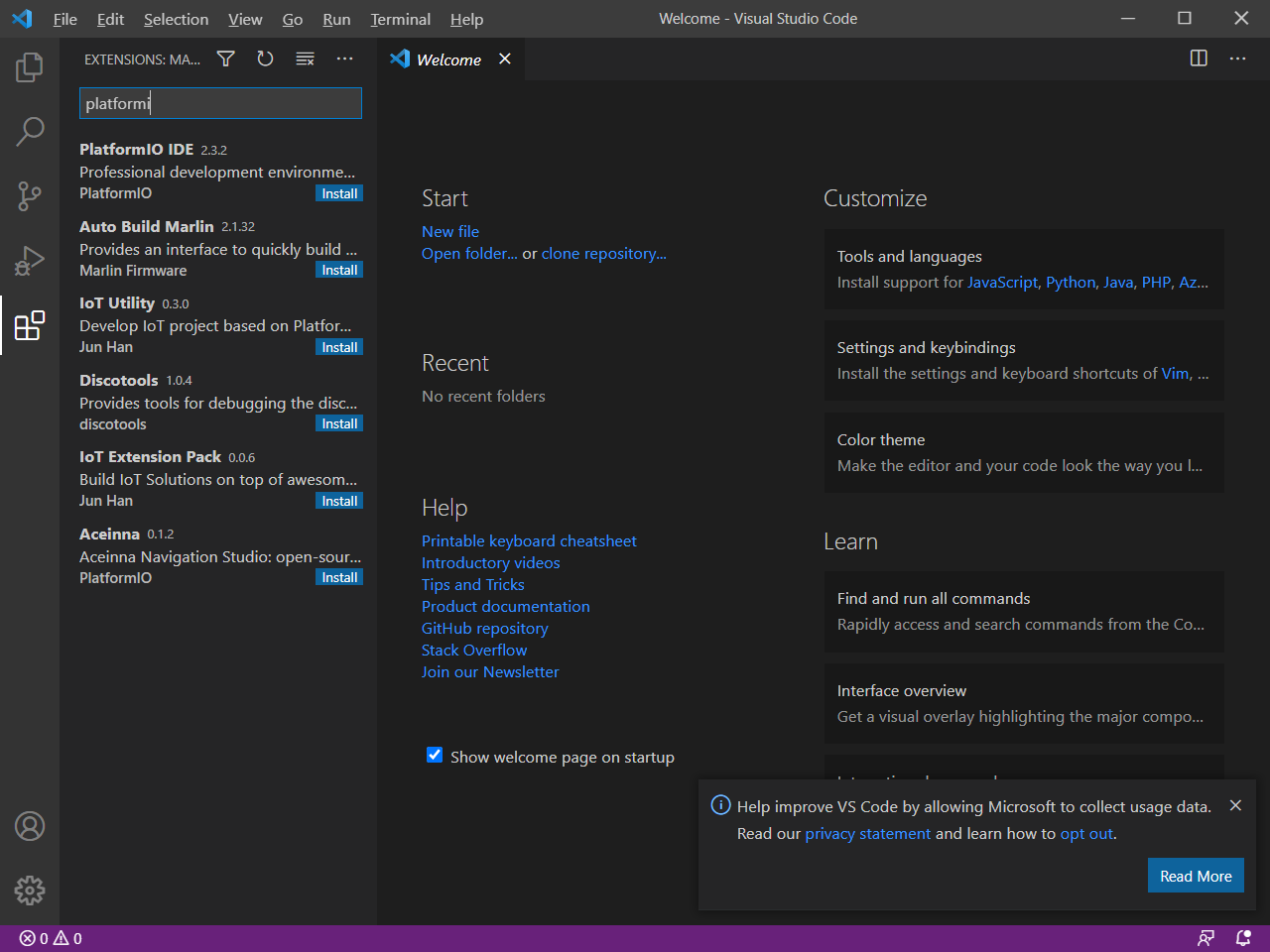The width and height of the screenshot is (1270, 952).
Task: Open editor more actions ellipsis menu
Action: click(1237, 59)
